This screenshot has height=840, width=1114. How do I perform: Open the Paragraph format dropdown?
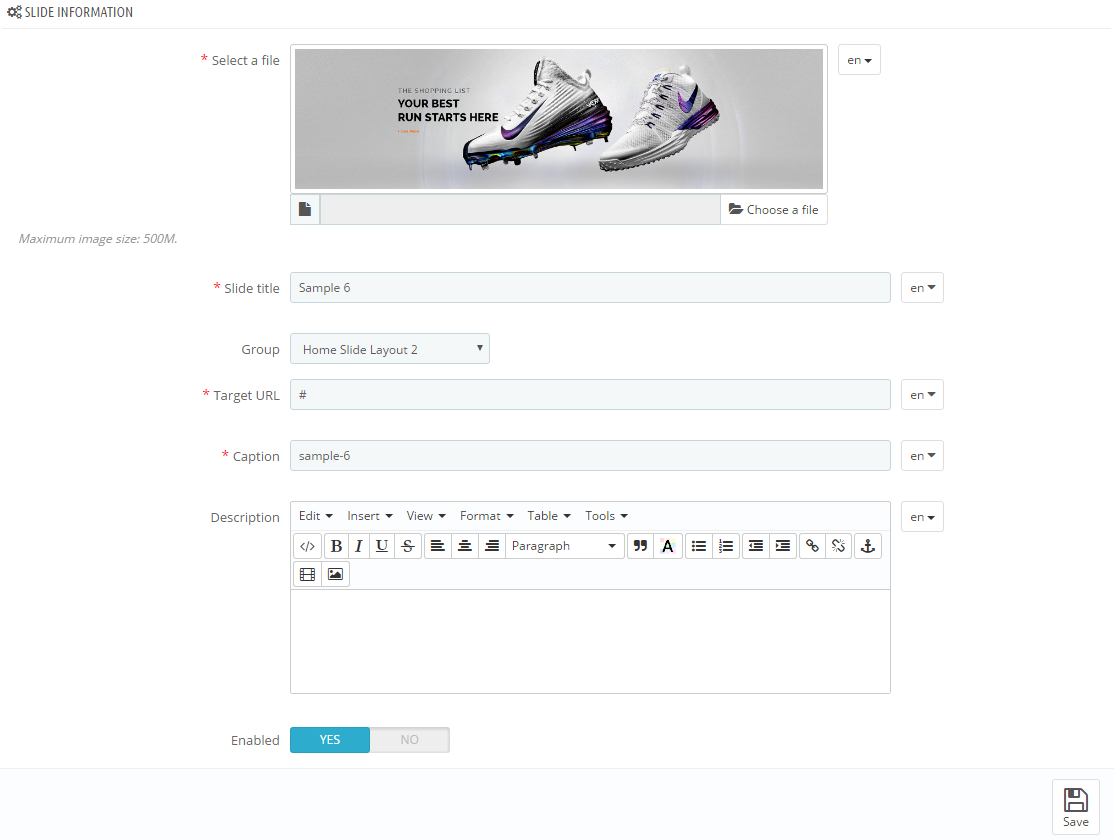pos(565,546)
